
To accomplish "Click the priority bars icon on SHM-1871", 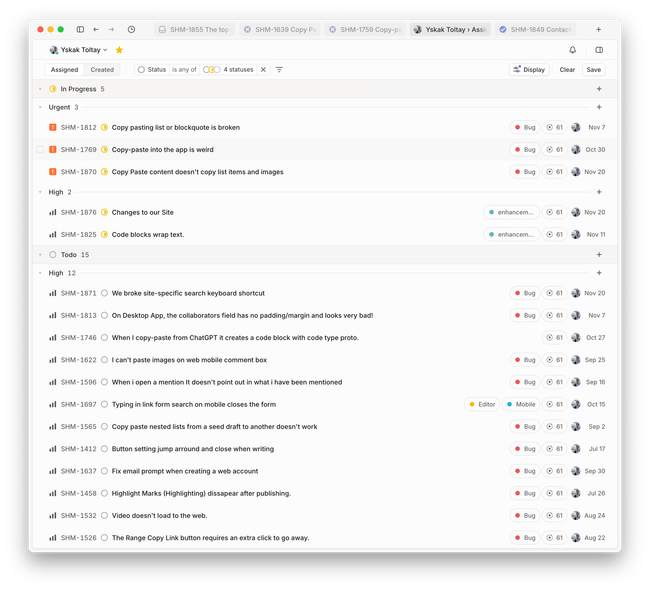I will click(53, 293).
